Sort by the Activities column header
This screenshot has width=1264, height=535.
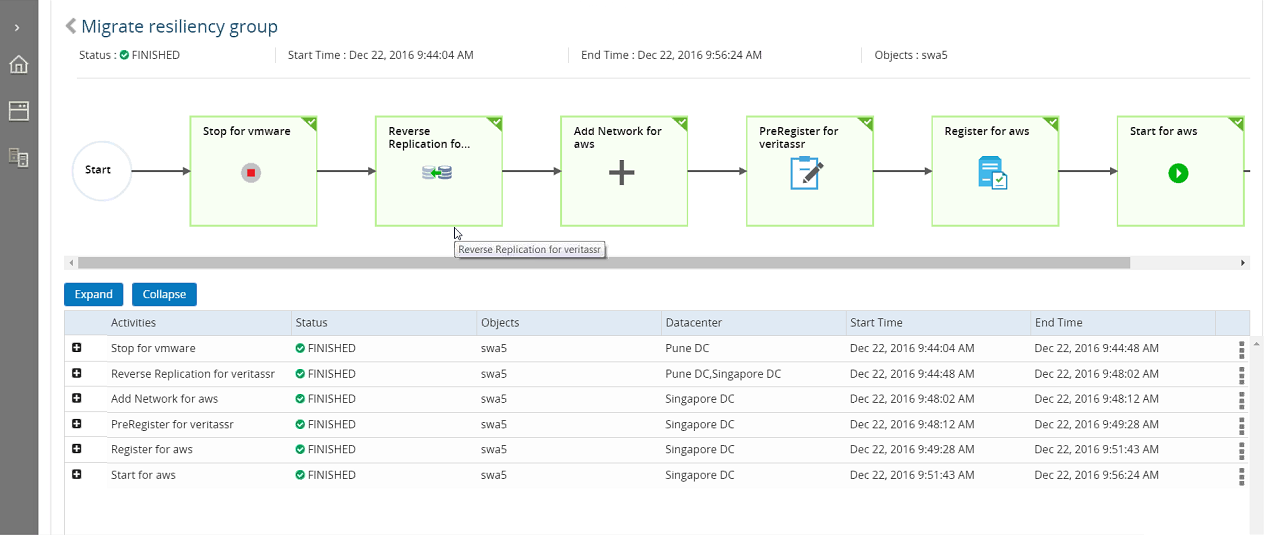click(x=133, y=323)
